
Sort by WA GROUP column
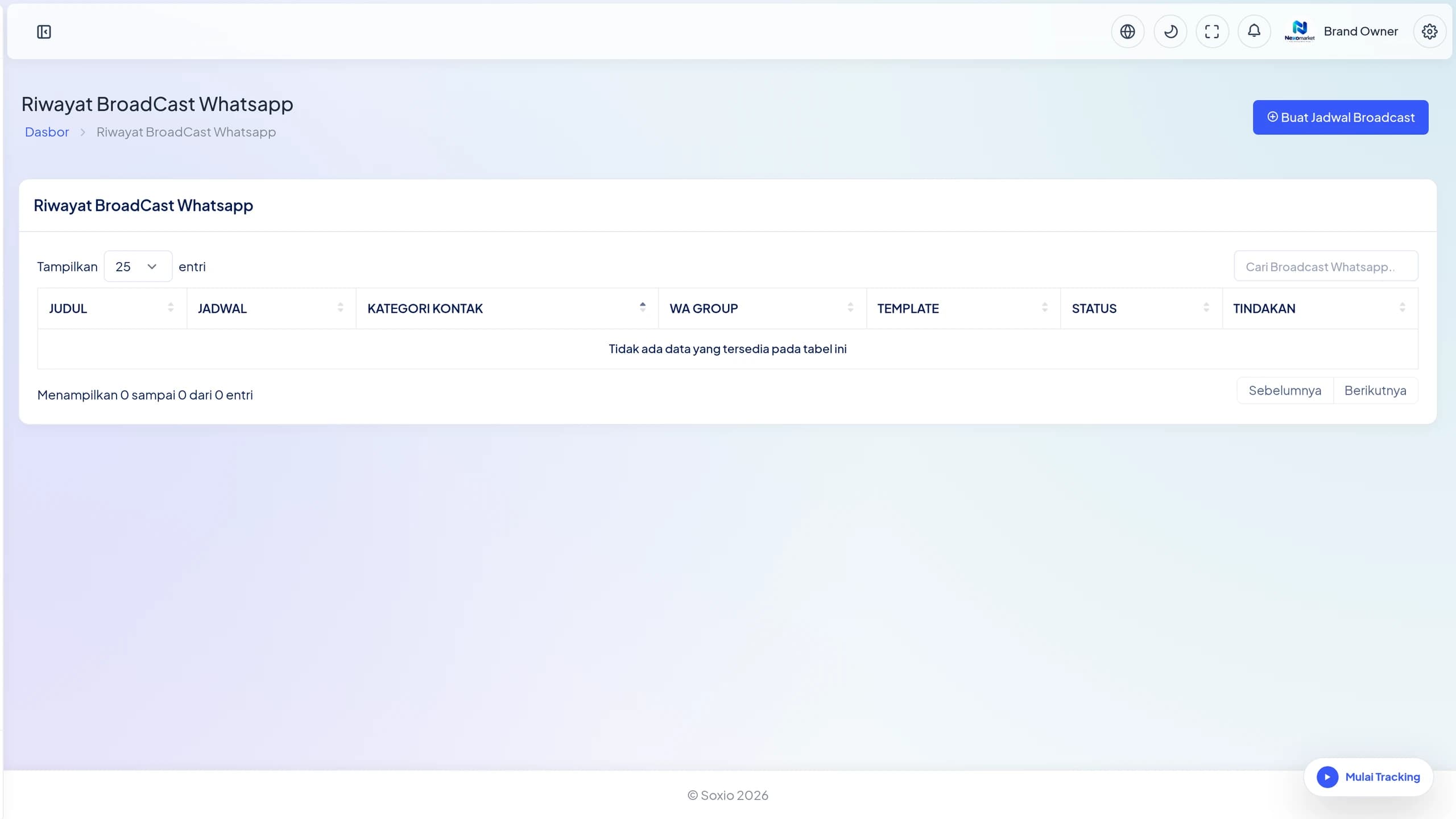tap(762, 308)
